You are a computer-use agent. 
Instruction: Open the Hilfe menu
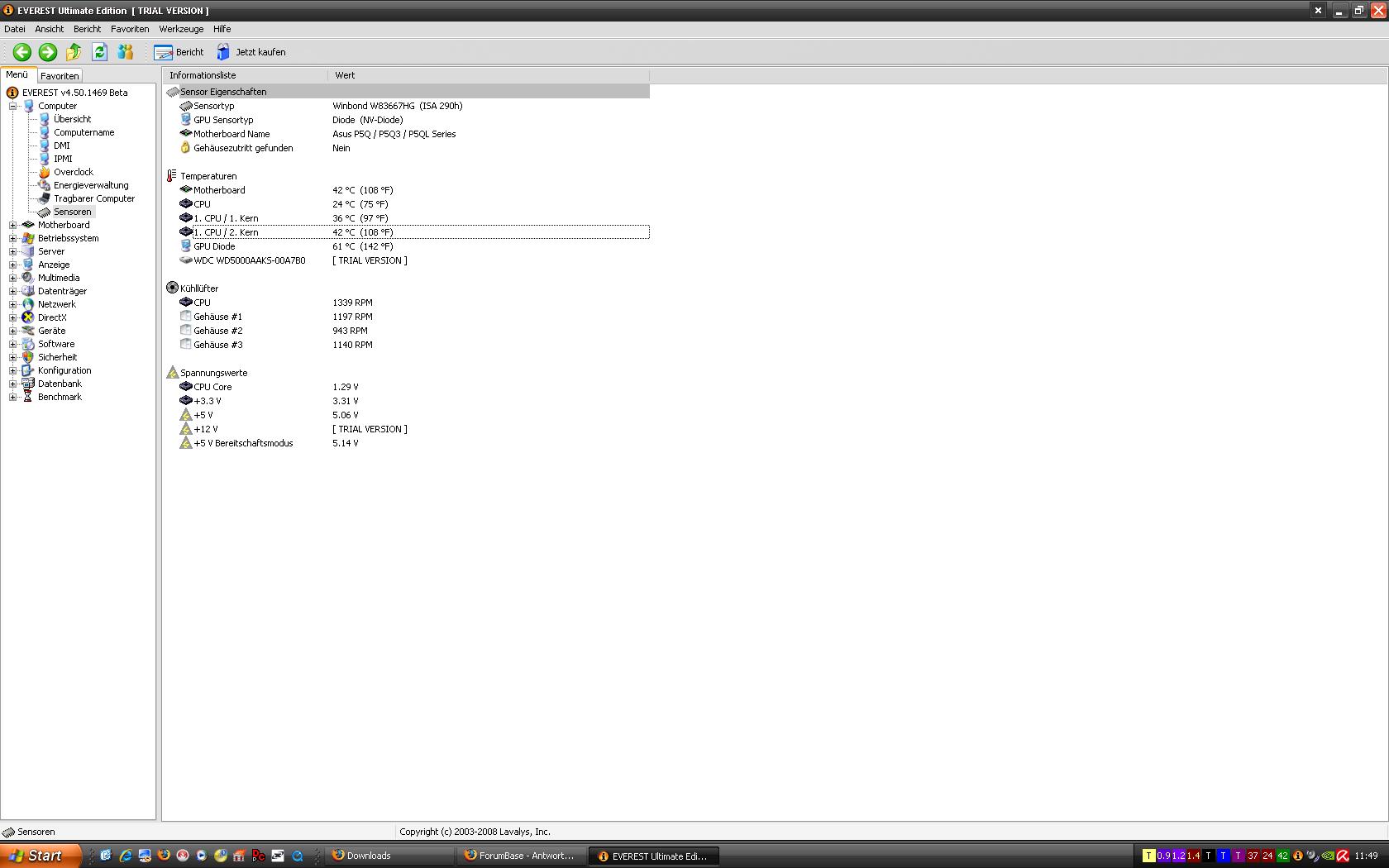[222, 29]
